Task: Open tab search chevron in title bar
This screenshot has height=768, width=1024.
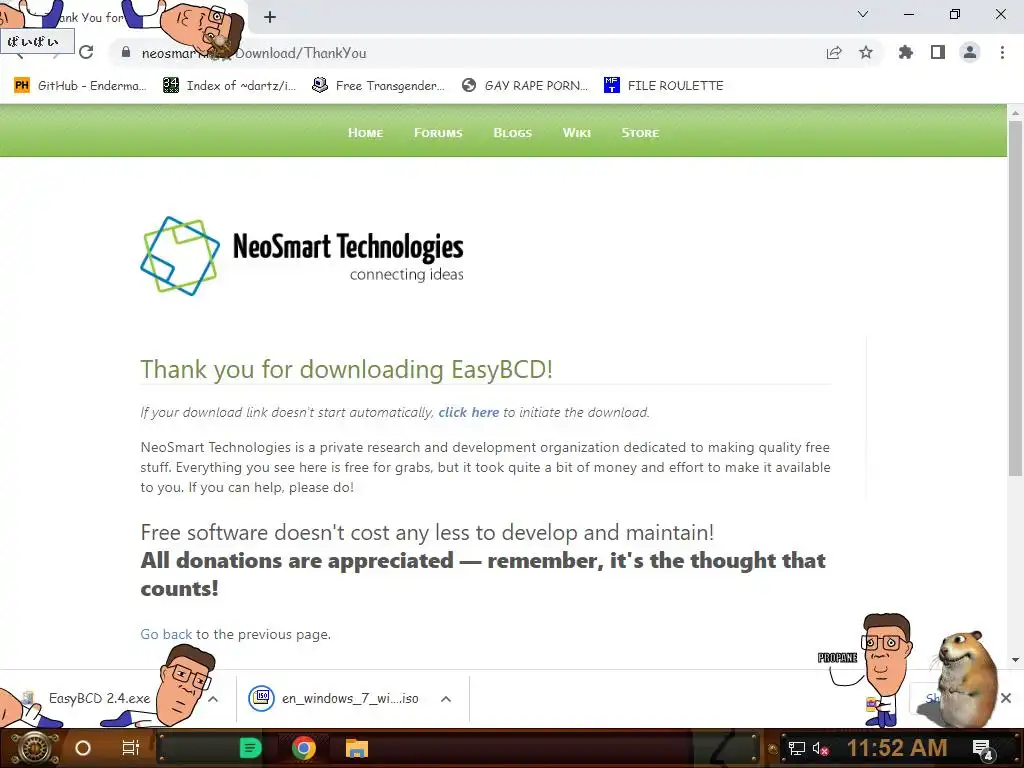Action: click(x=863, y=14)
